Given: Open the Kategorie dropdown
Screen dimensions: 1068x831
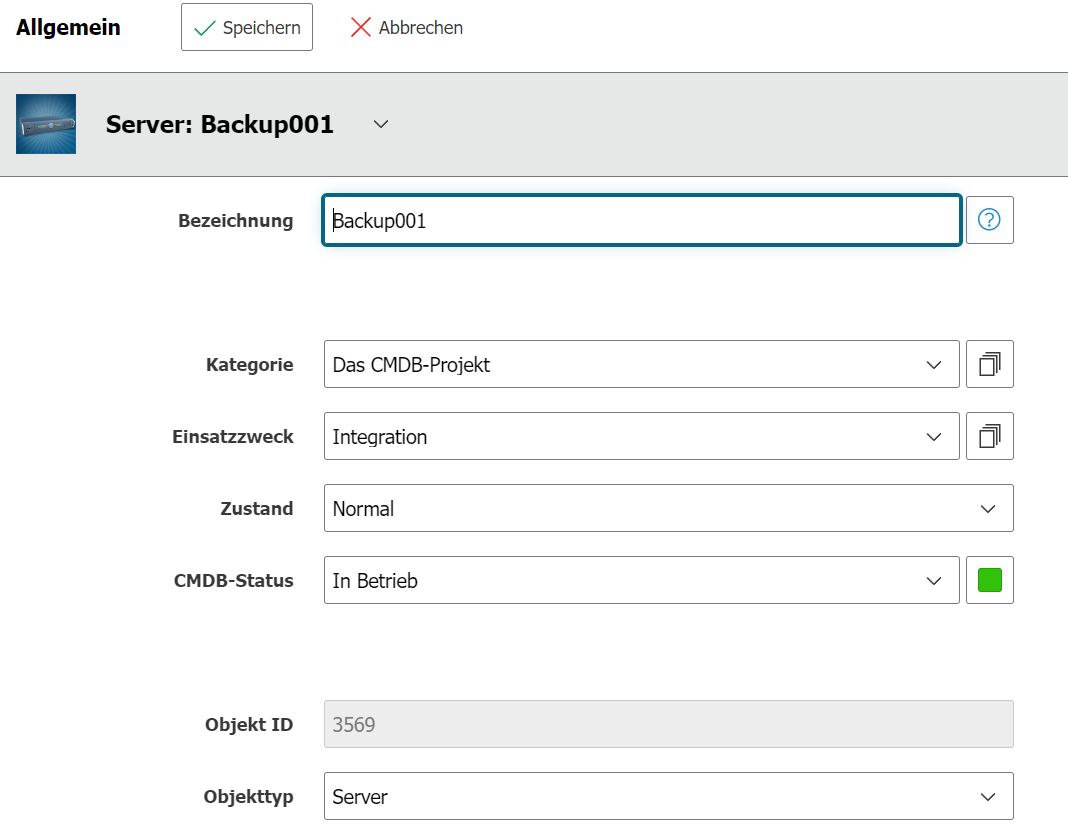Looking at the screenshot, I should point(641,364).
